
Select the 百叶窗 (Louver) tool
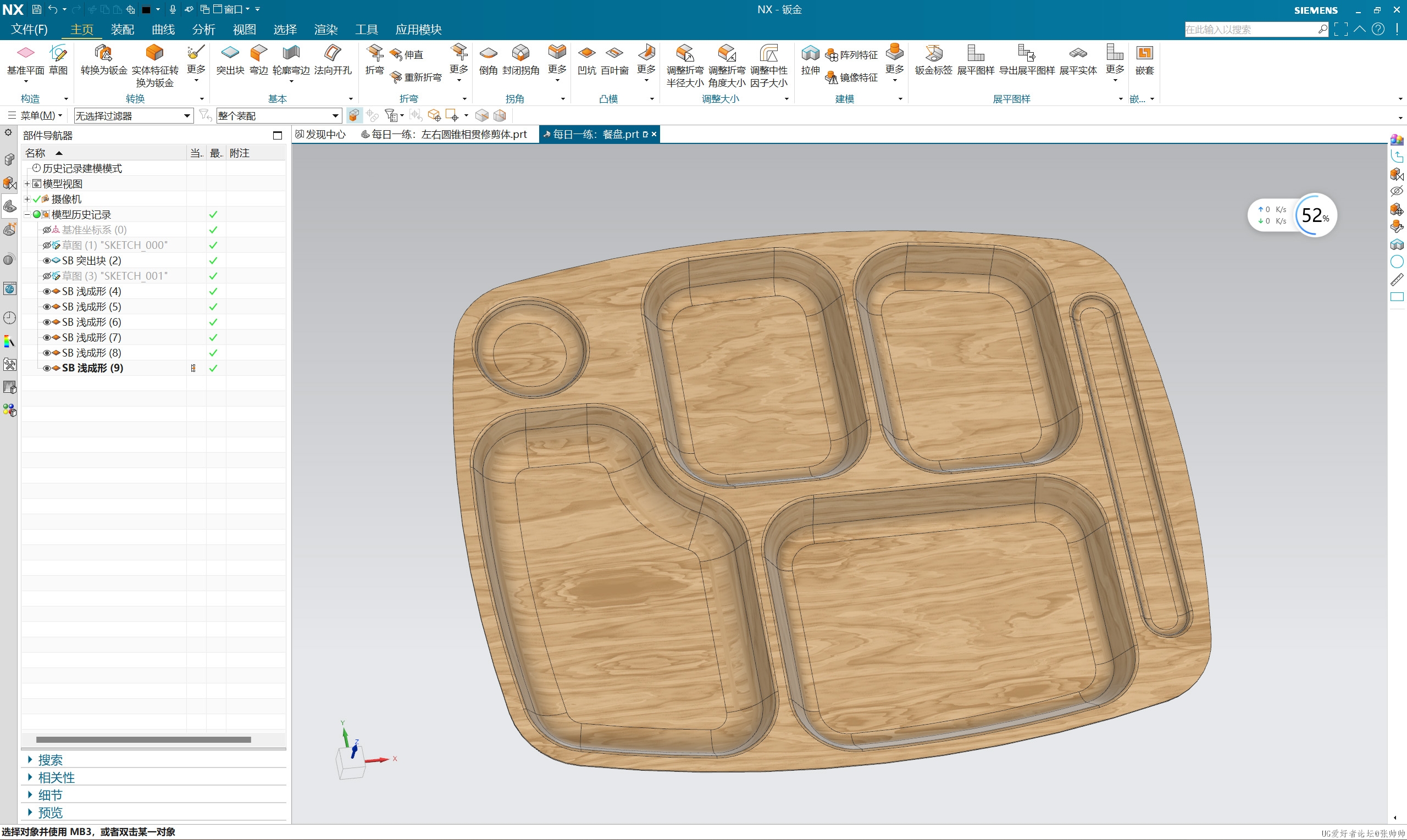614,60
